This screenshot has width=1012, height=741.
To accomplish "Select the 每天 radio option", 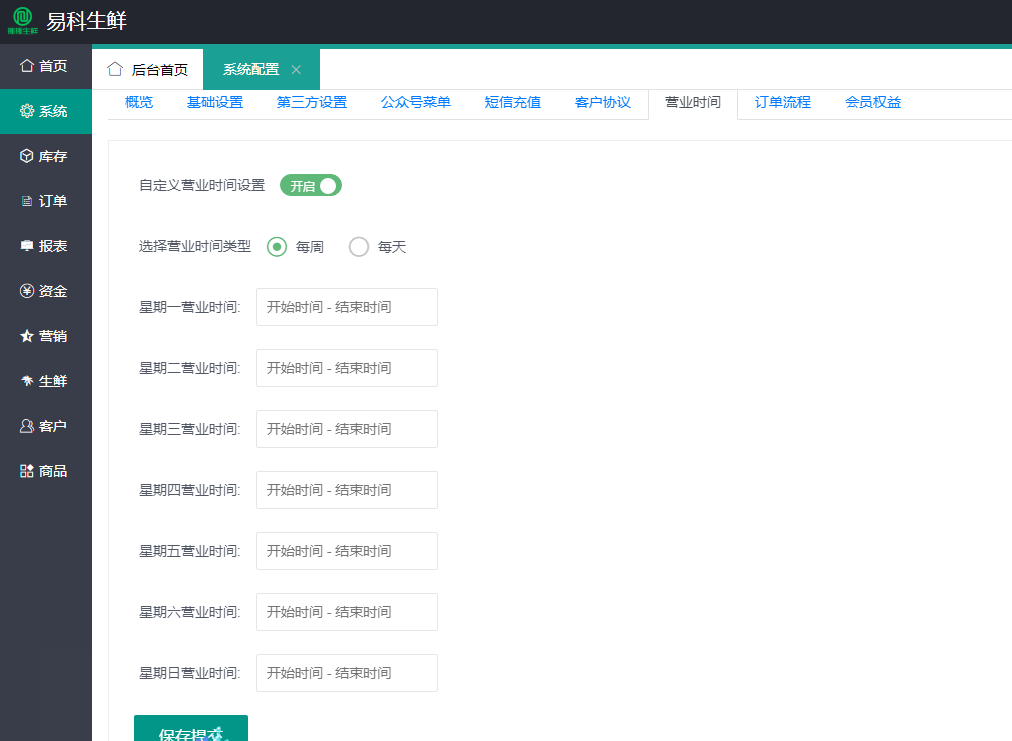I will (x=359, y=247).
